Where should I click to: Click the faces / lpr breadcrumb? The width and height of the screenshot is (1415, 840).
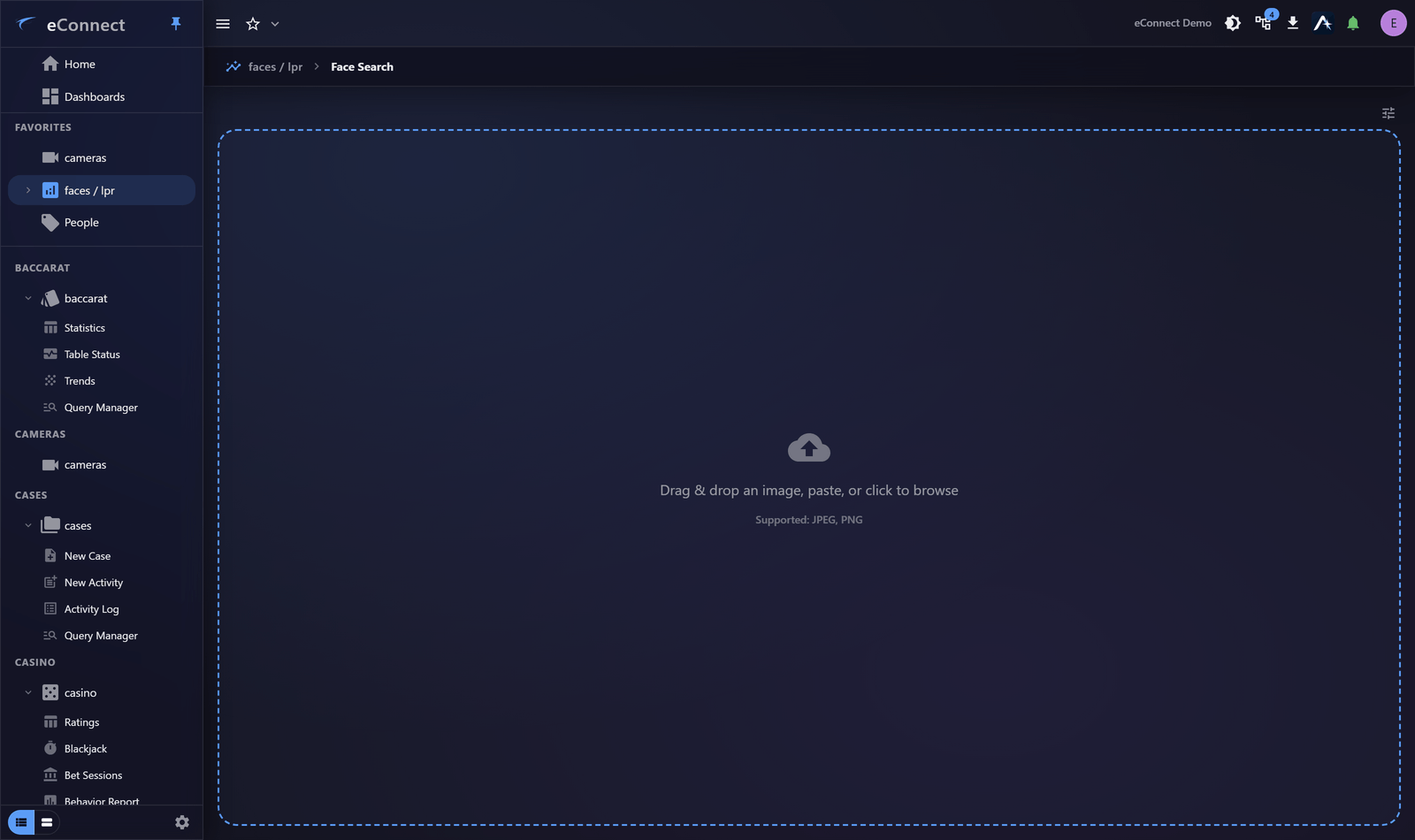point(275,66)
